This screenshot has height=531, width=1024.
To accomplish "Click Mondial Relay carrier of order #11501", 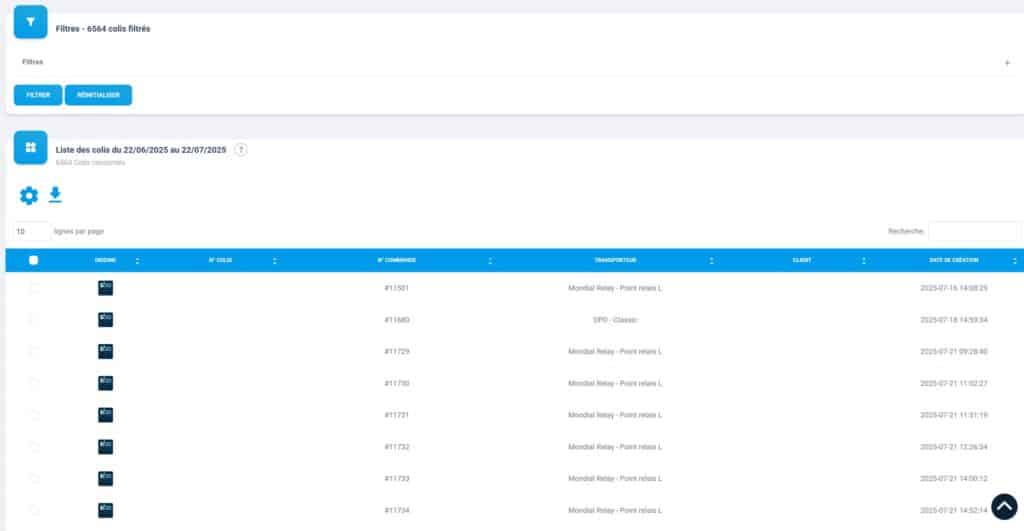I will click(615, 288).
